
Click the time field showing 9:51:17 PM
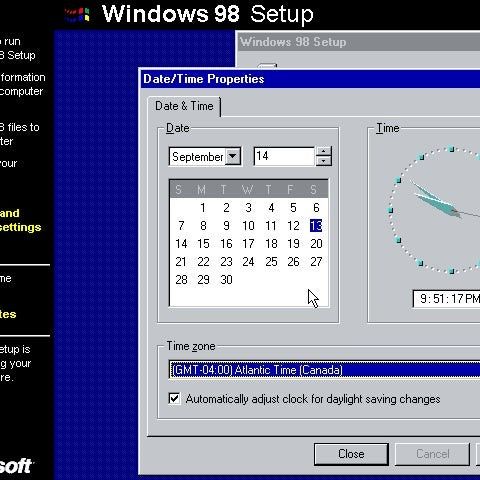coord(447,299)
